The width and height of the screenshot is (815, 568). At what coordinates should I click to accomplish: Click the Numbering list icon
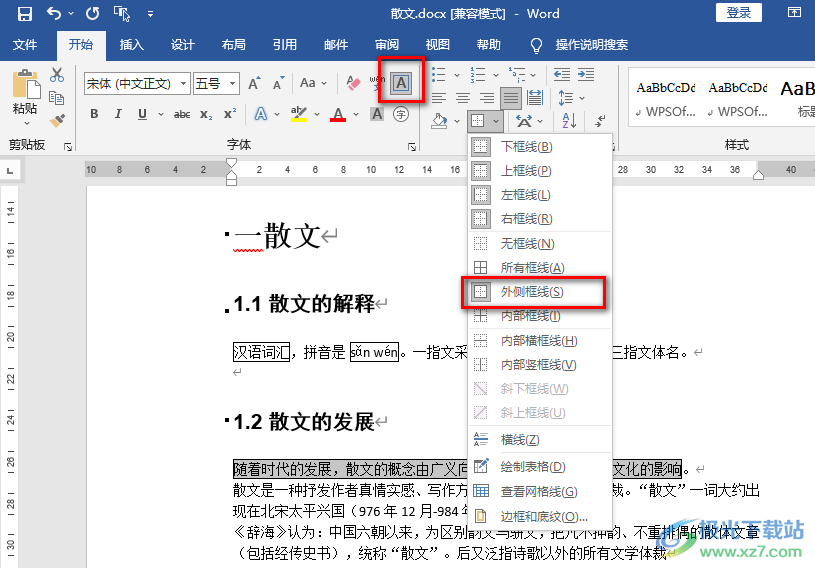click(478, 75)
